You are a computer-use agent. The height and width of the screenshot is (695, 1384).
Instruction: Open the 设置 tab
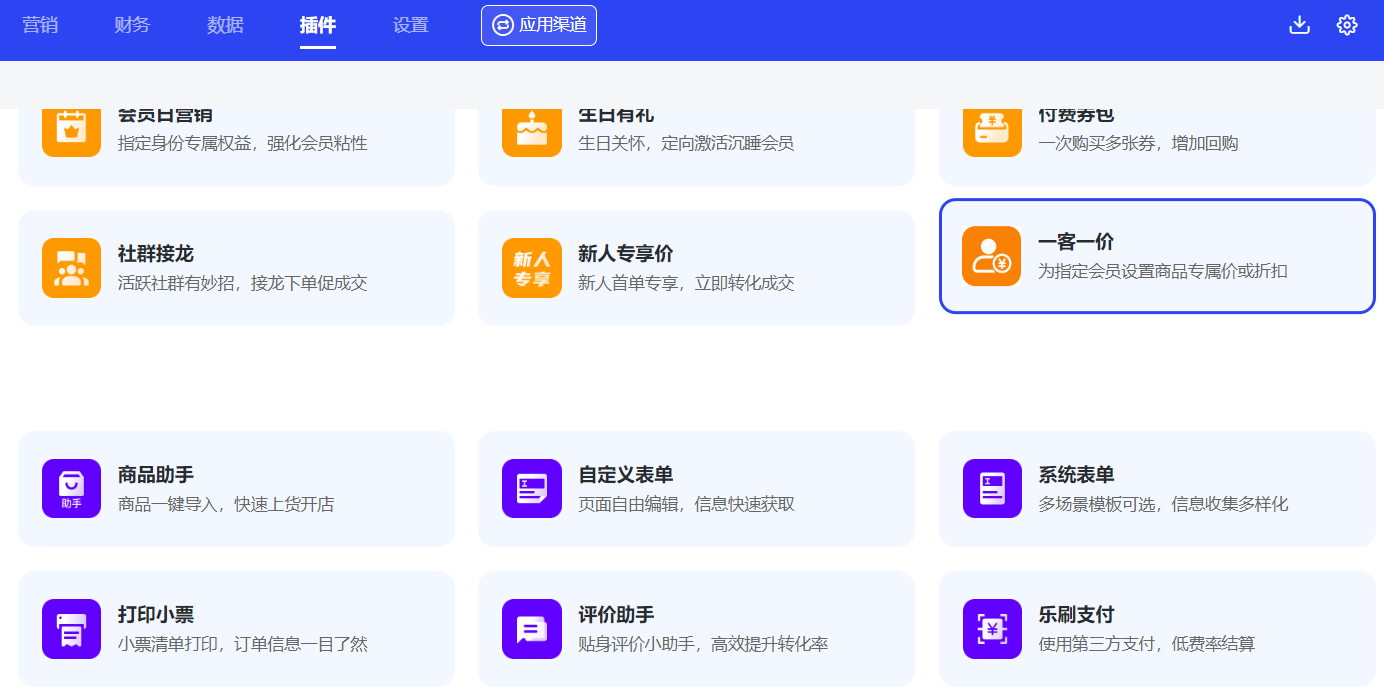pyautogui.click(x=411, y=25)
